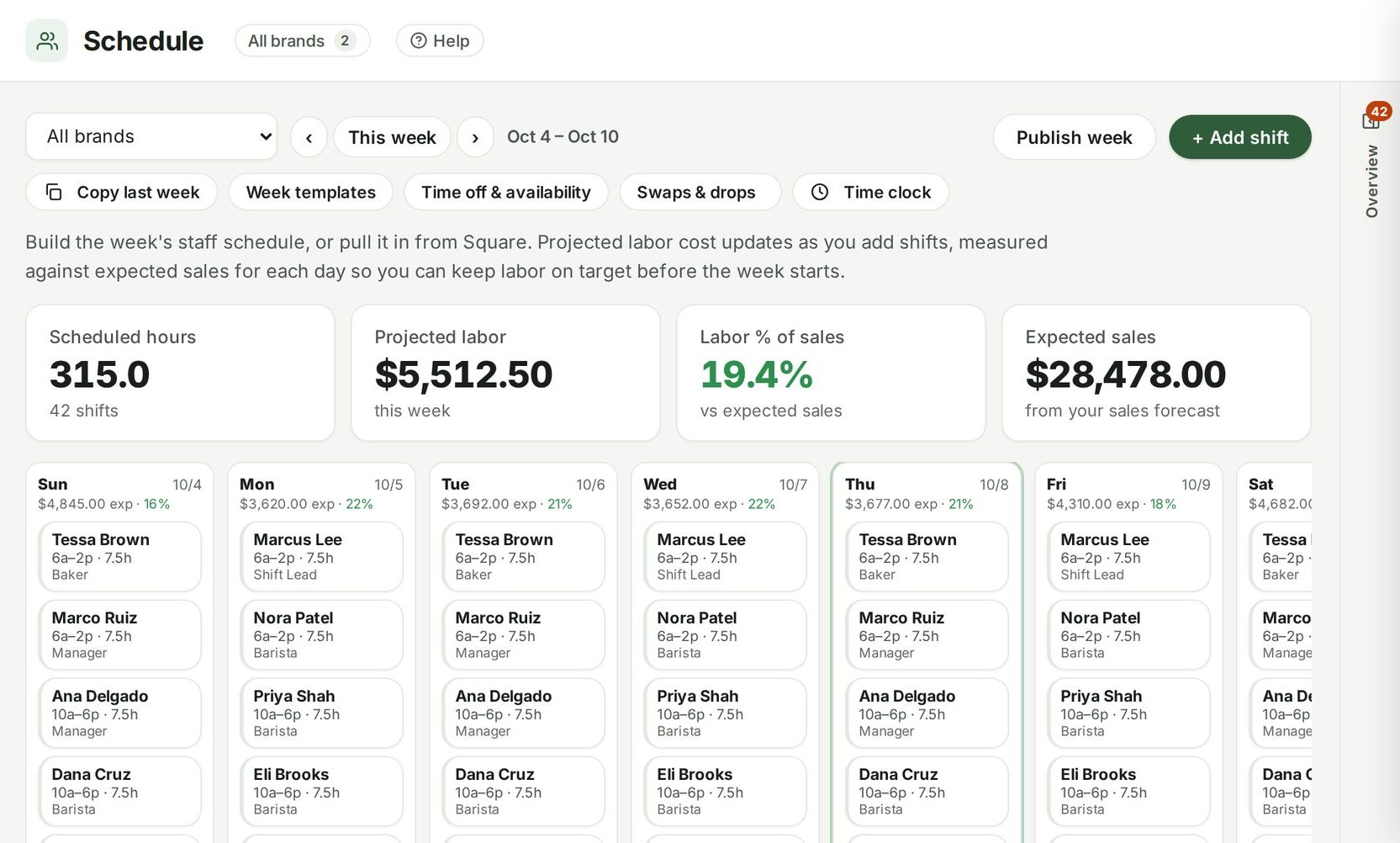
Task: Expand the Overview side panel label
Action: tap(1371, 181)
